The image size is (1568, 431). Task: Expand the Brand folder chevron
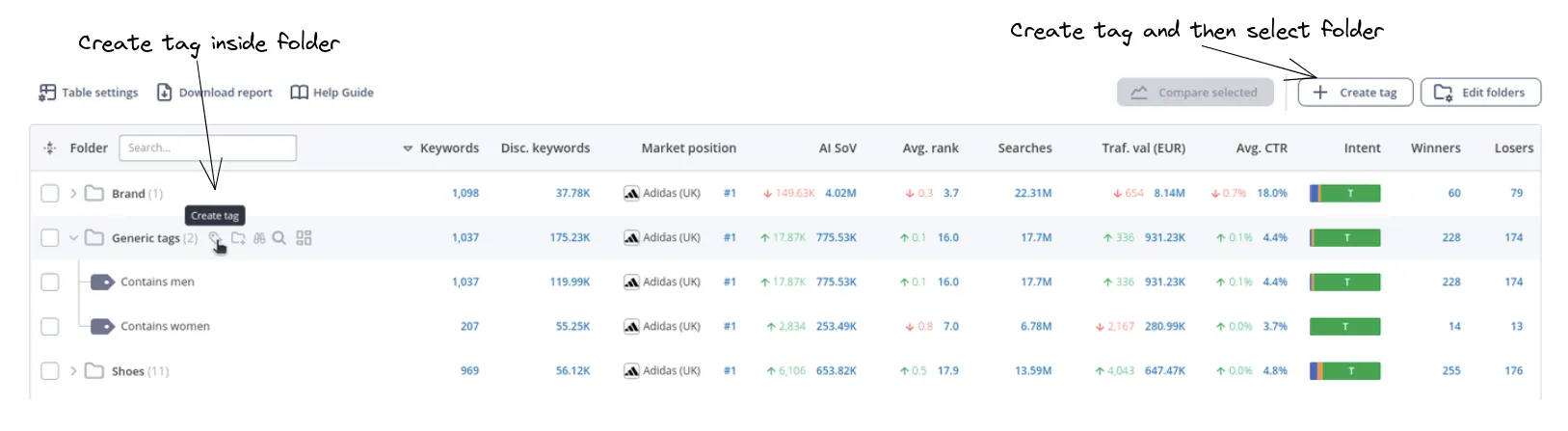(x=73, y=194)
